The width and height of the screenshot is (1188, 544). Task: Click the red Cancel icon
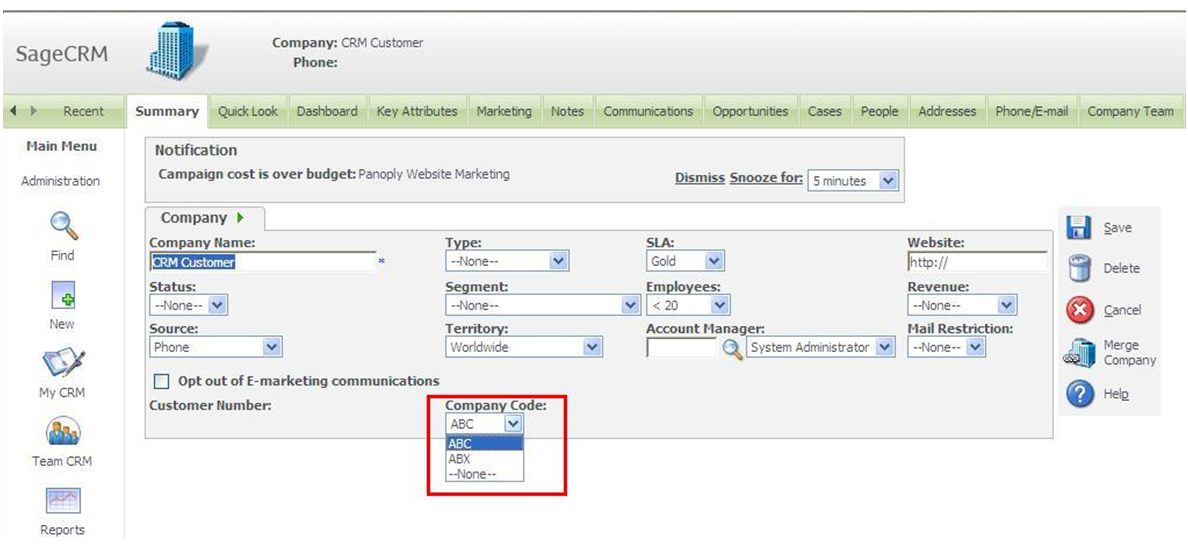coord(1079,310)
